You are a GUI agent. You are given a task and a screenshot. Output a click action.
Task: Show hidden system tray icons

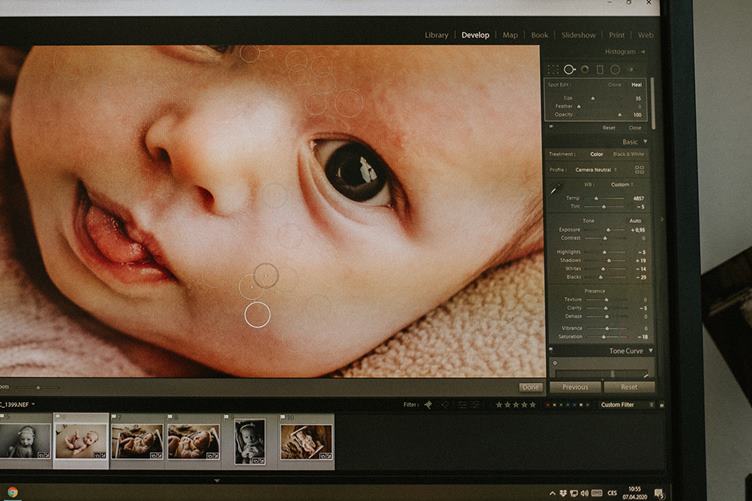(552, 493)
